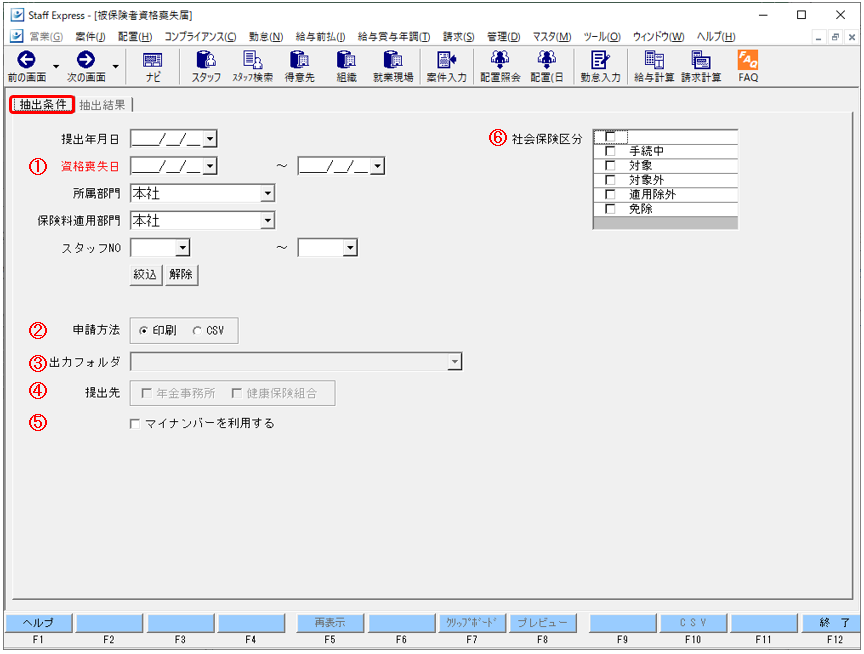The image size is (864, 654).
Task: Check the 手続中 social insurance checkbox
Action: pyautogui.click(x=608, y=151)
